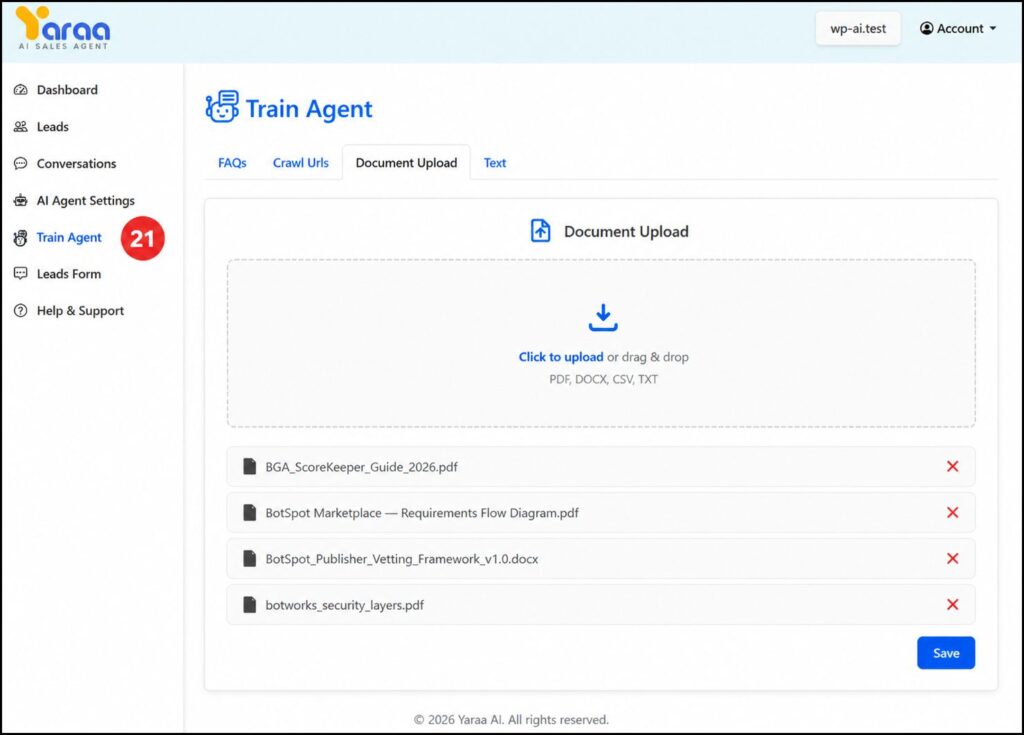Screen dimensions: 1024x735
Task: Click file icon beside BGA_ScoreKeeper_Guide_2026.pdf
Action: [x=249, y=466]
